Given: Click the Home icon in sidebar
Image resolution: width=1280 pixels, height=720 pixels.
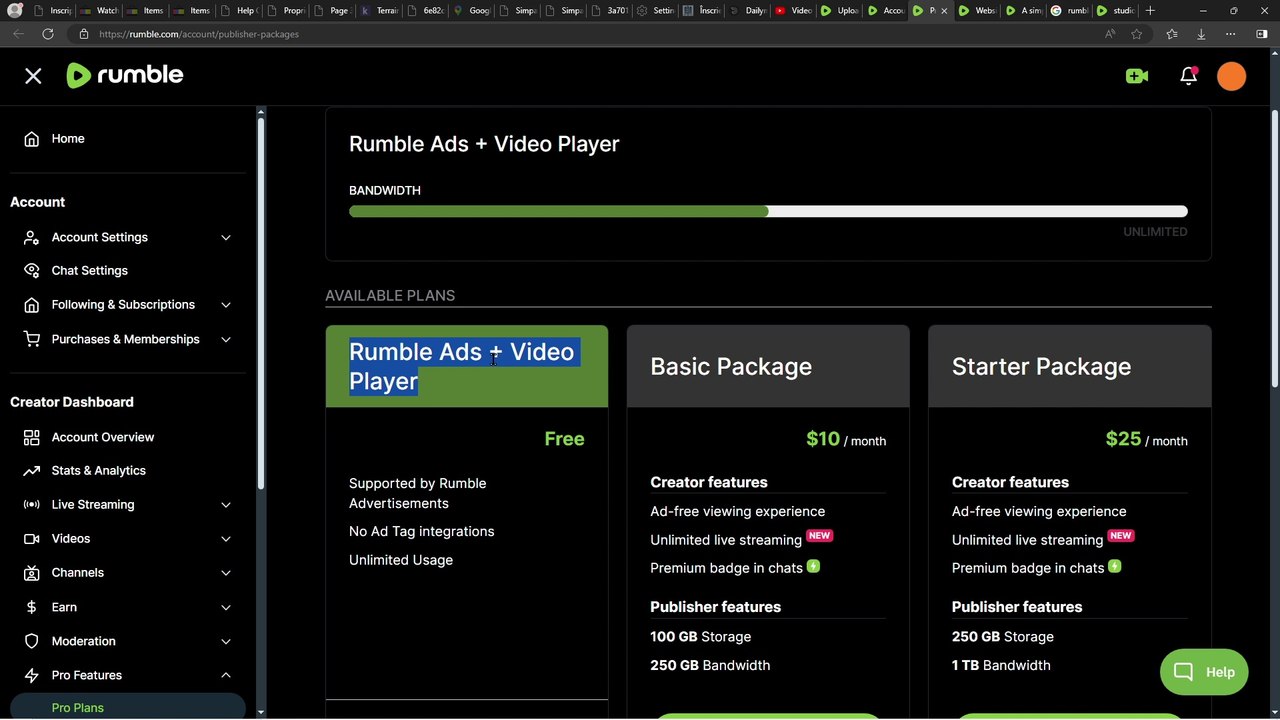Looking at the screenshot, I should pyautogui.click(x=32, y=139).
